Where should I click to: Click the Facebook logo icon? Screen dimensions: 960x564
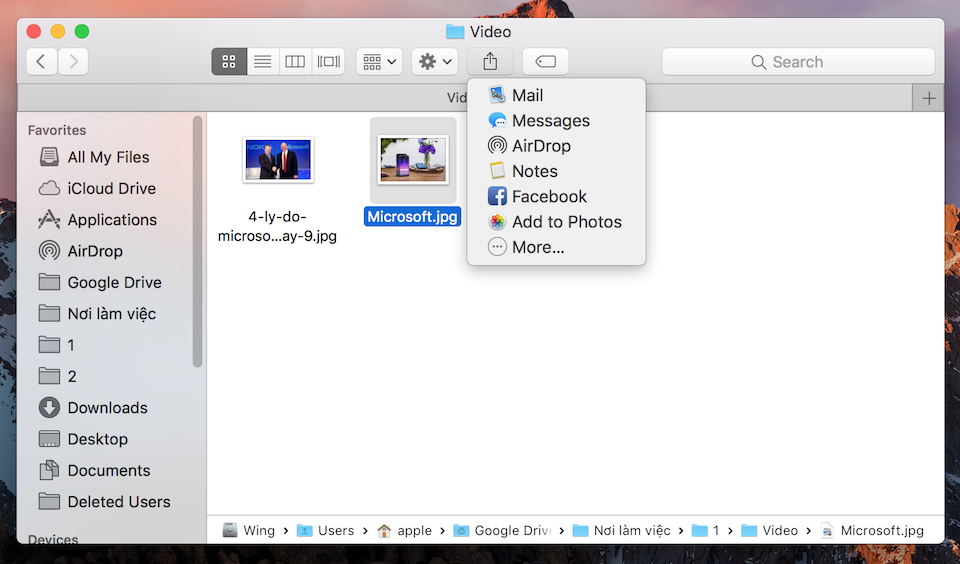[497, 197]
